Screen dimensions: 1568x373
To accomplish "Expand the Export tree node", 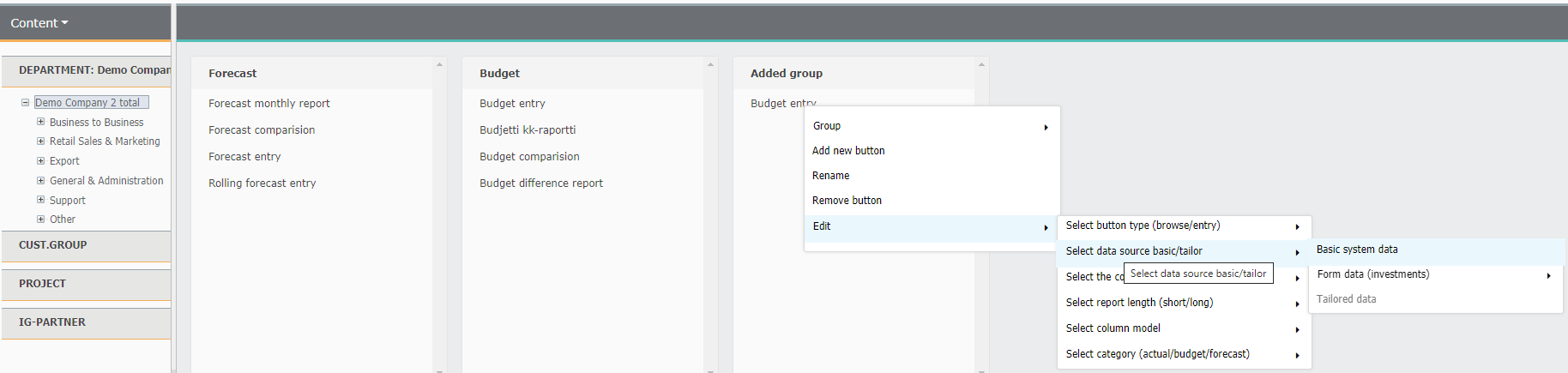I will [40, 160].
